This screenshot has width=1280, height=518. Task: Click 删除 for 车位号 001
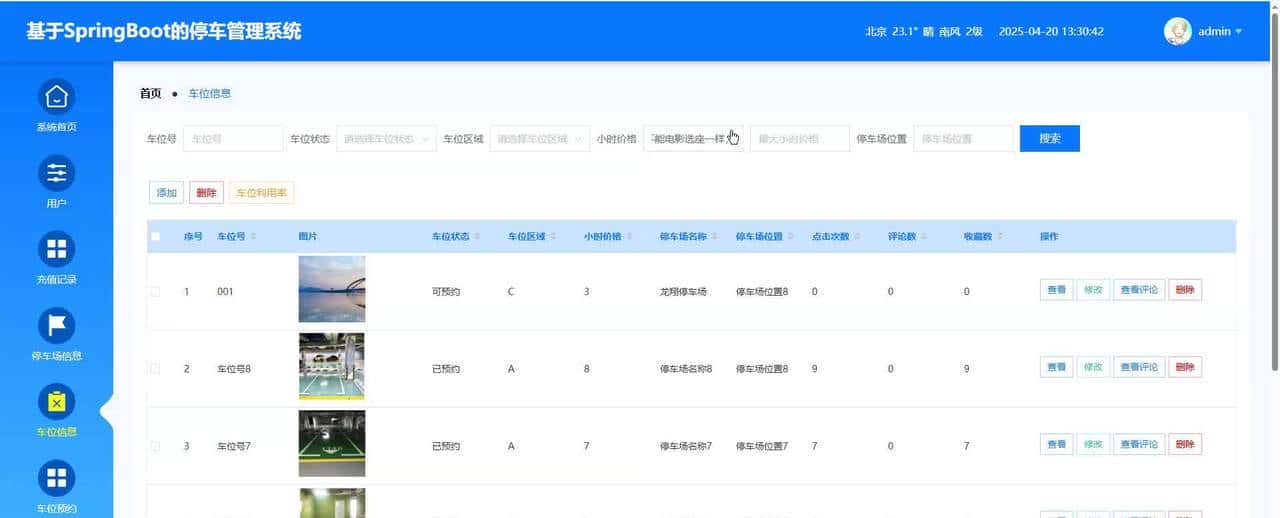[x=1185, y=290]
